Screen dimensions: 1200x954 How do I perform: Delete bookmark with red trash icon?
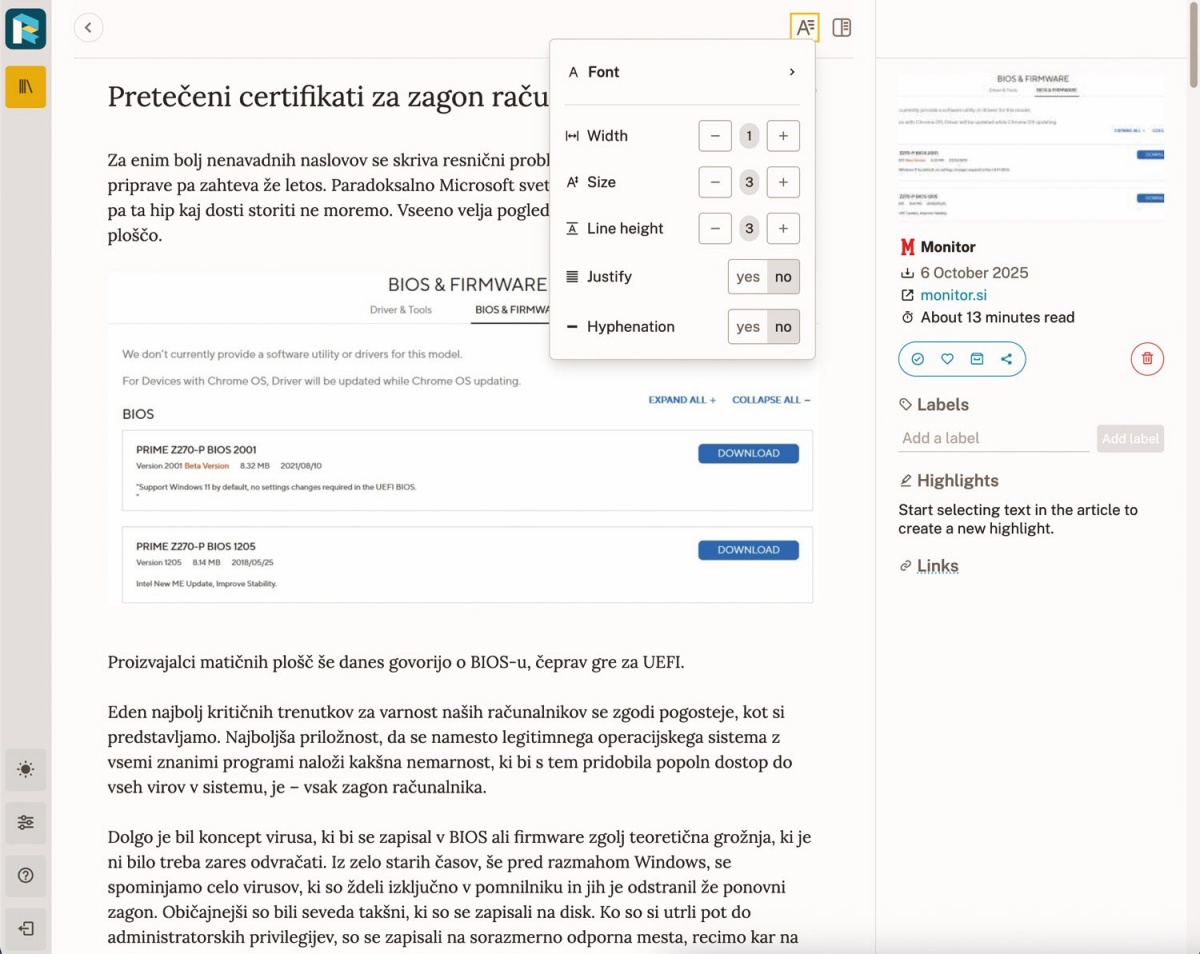(1147, 359)
